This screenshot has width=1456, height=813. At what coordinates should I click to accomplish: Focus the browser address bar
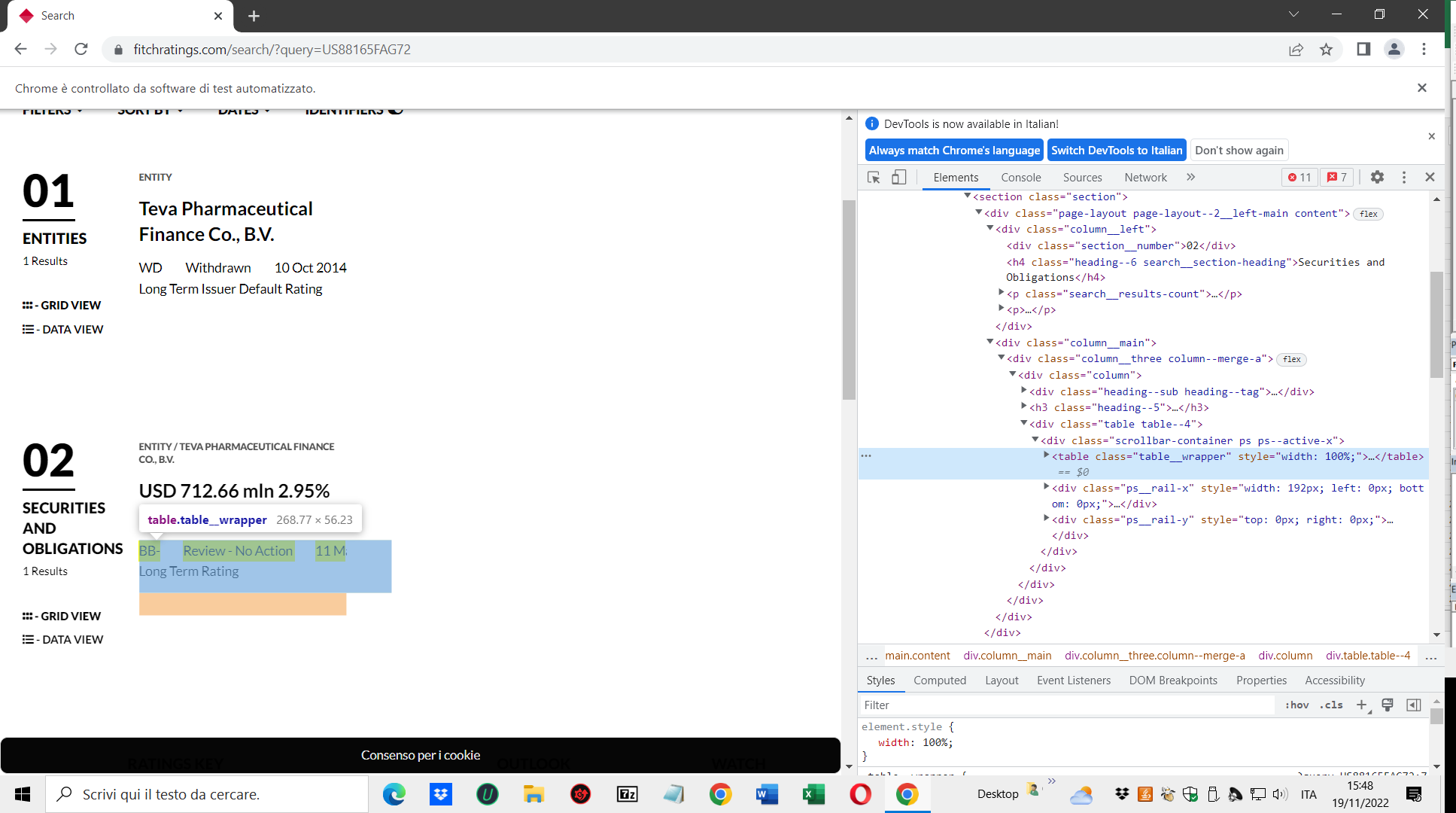pyautogui.click(x=700, y=49)
